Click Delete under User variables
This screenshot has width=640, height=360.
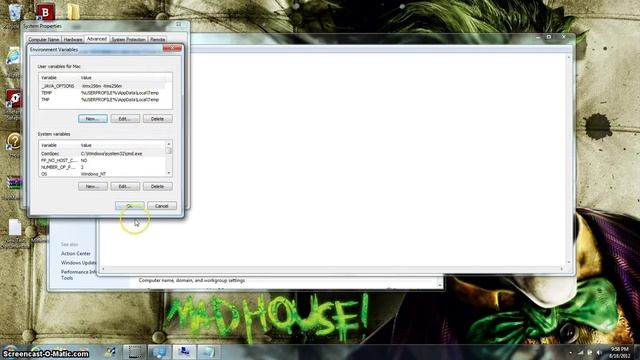coord(158,119)
